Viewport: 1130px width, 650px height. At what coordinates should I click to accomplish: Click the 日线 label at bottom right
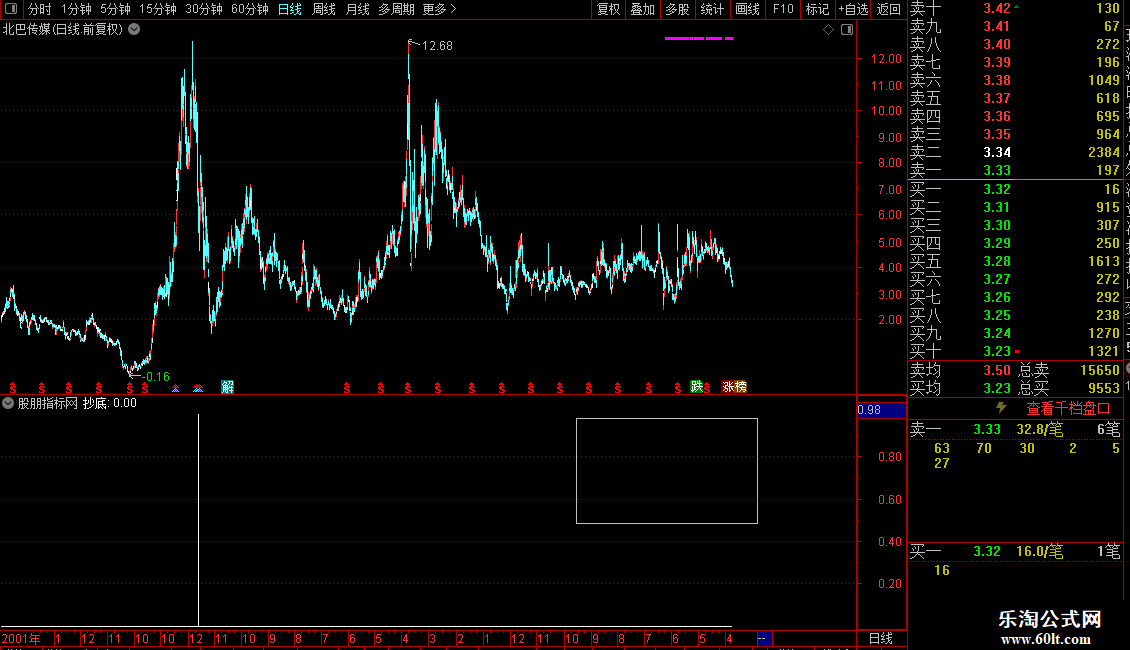pos(881,638)
